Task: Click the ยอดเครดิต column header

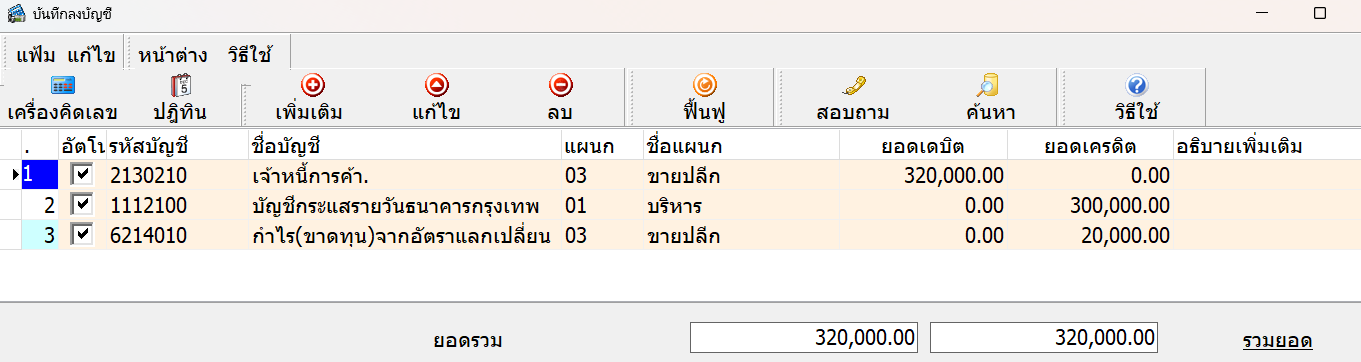Action: click(x=1090, y=146)
